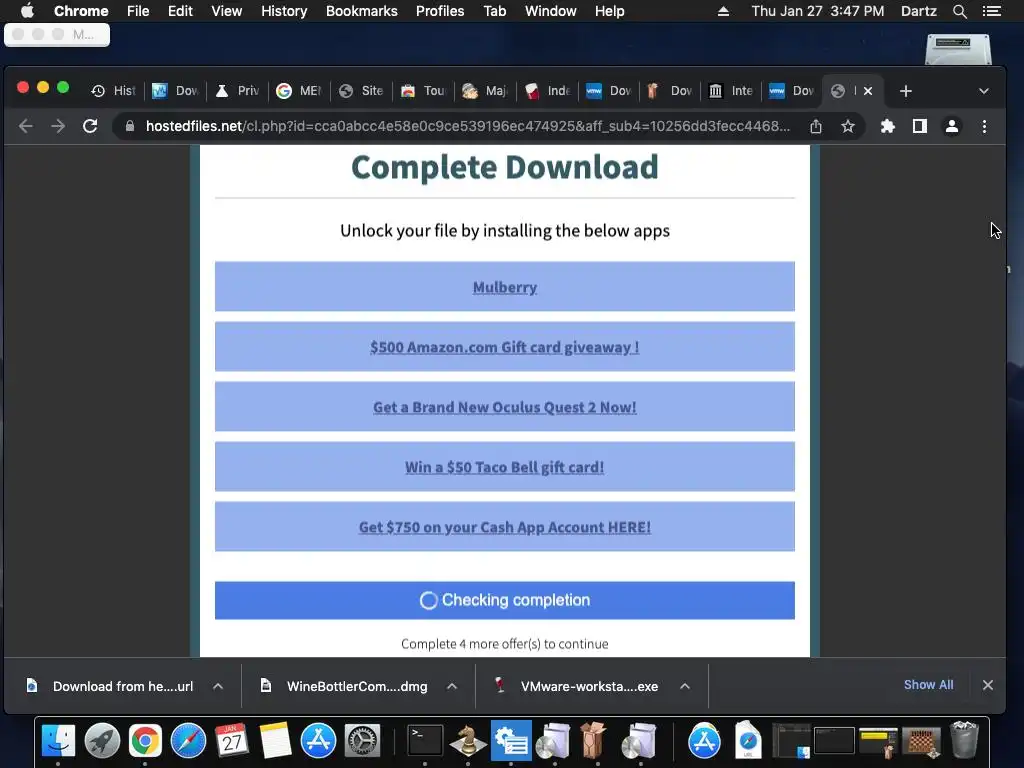Close the active hostedfiles tab
Screen dimensions: 1024x768
coord(868,91)
